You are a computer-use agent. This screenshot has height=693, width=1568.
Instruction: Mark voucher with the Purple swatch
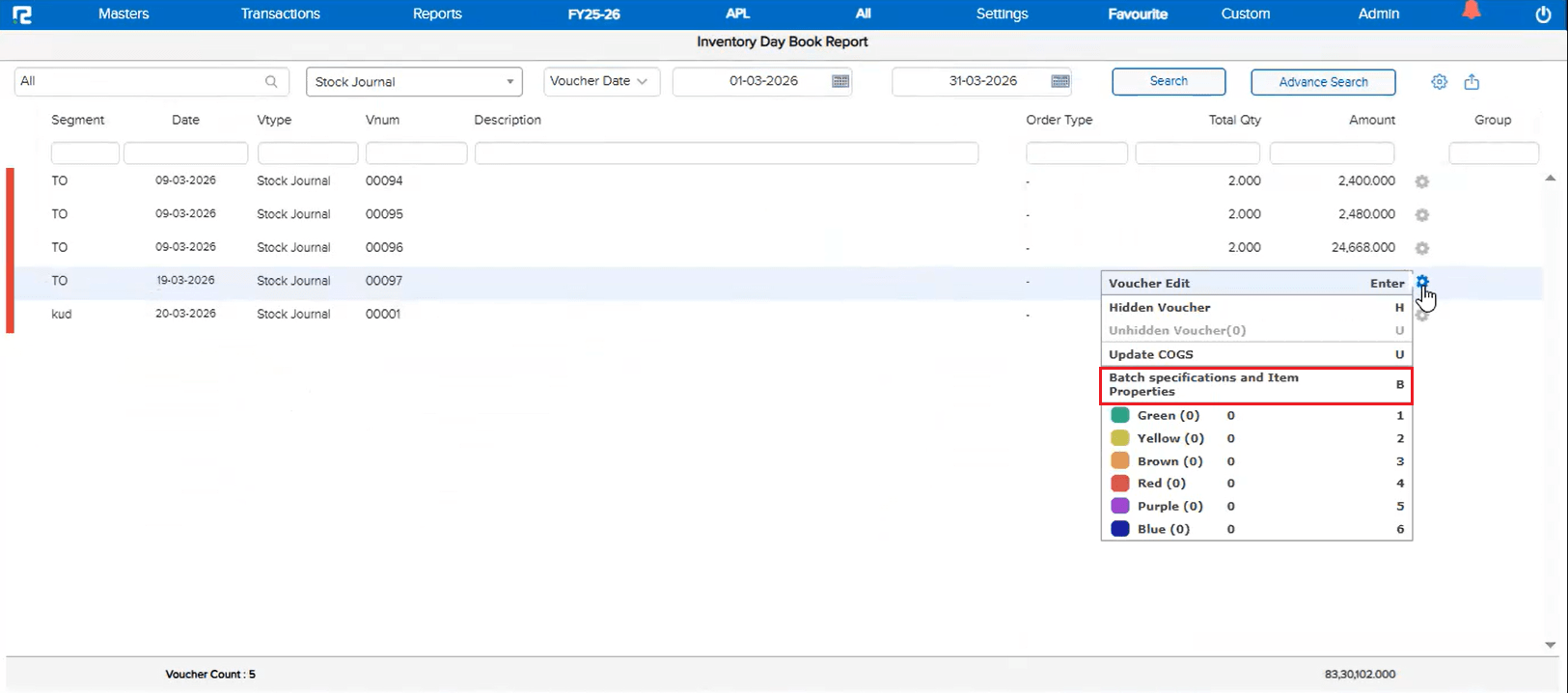(1119, 506)
